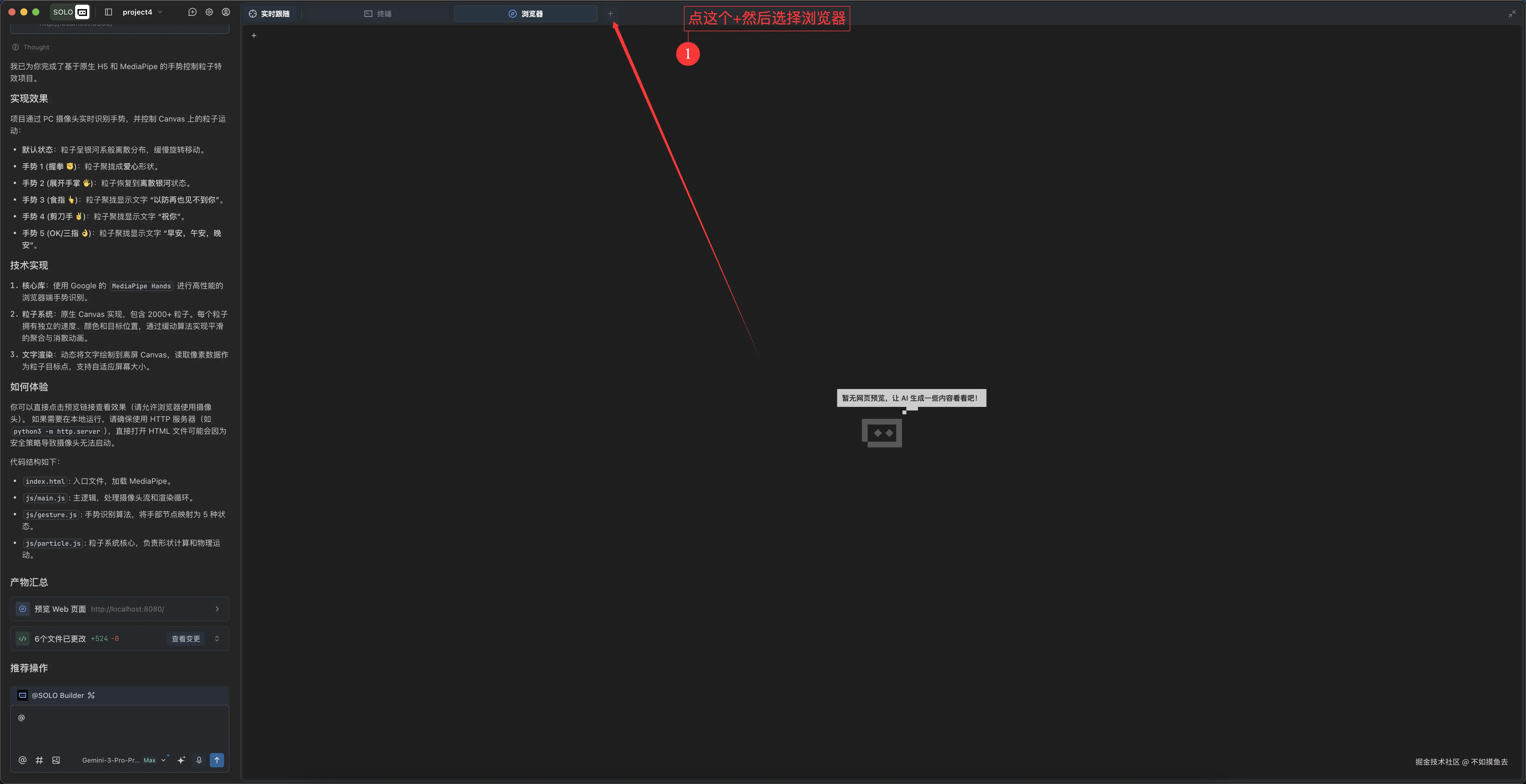Open settings gear in top bar
This screenshot has height=784, width=1526.
(209, 12)
